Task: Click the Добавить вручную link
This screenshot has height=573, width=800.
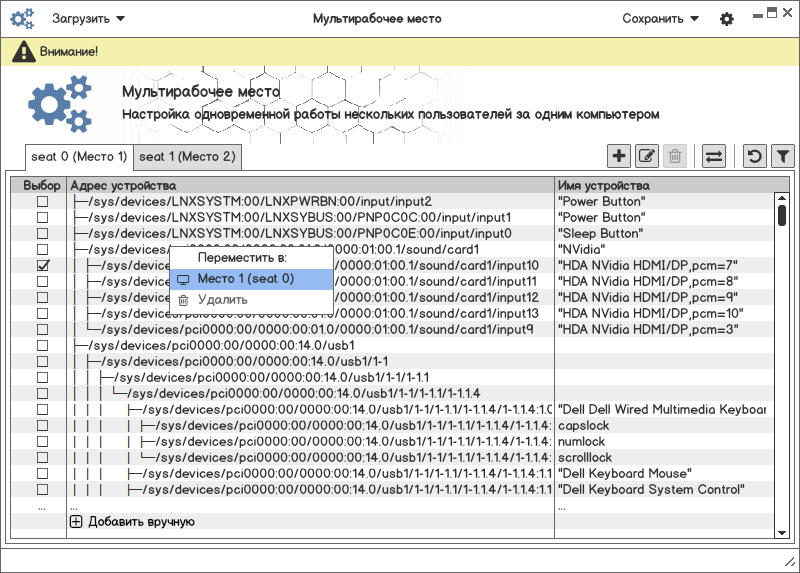Action: pyautogui.click(x=141, y=521)
